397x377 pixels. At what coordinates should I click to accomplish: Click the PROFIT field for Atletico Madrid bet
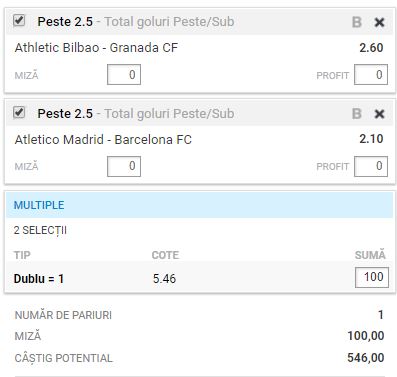pyautogui.click(x=371, y=166)
